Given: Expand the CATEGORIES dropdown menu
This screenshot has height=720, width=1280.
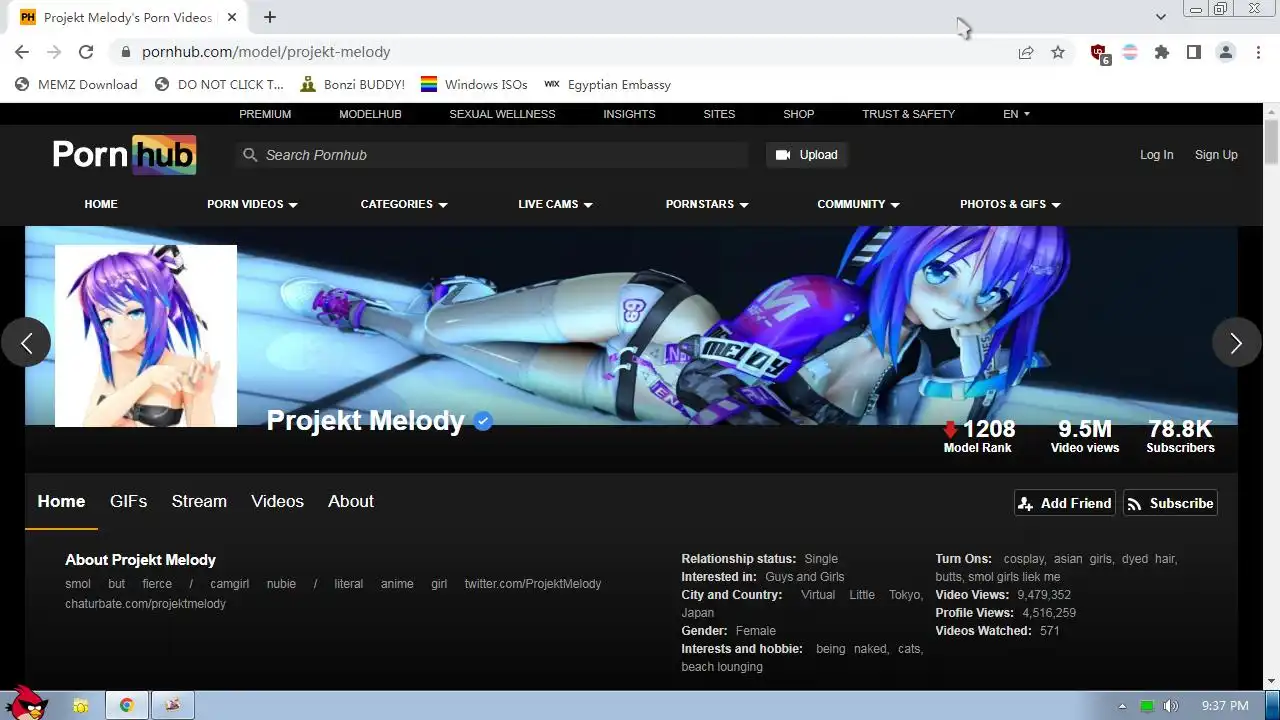Looking at the screenshot, I should pos(404,204).
